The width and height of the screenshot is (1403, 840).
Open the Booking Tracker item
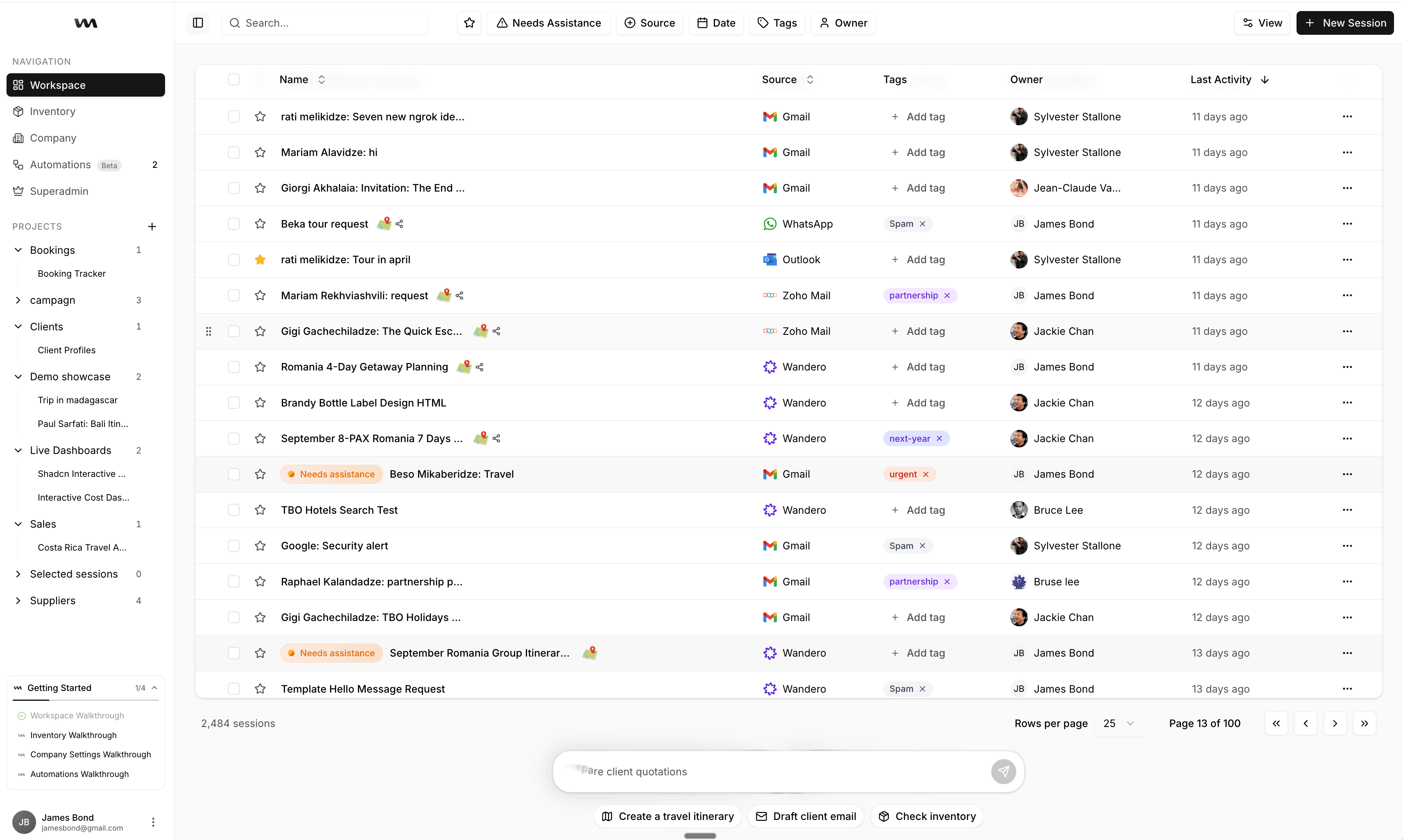point(71,273)
